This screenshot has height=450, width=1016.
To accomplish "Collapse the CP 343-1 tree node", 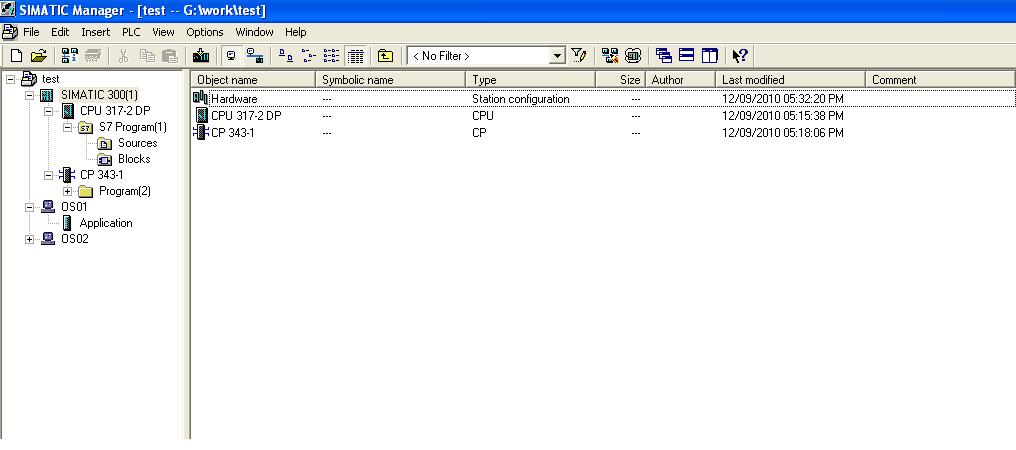I will tap(48, 175).
